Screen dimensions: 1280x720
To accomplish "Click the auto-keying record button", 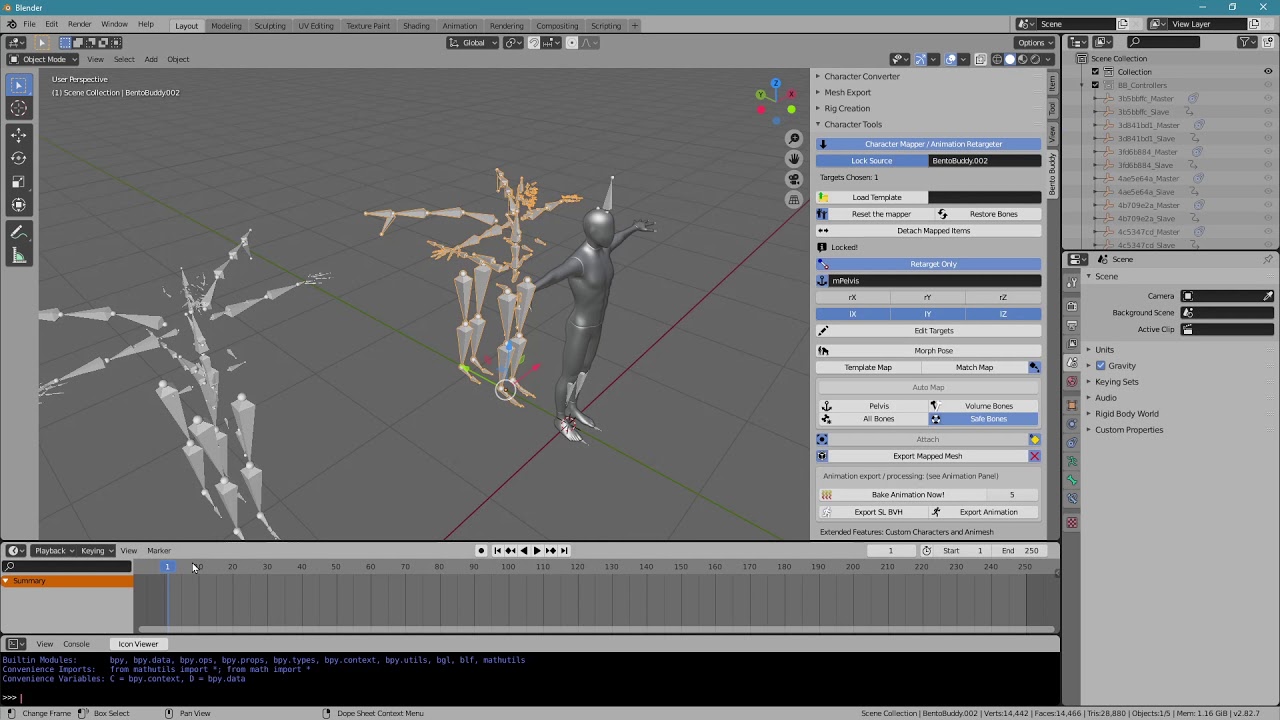I will (x=481, y=551).
